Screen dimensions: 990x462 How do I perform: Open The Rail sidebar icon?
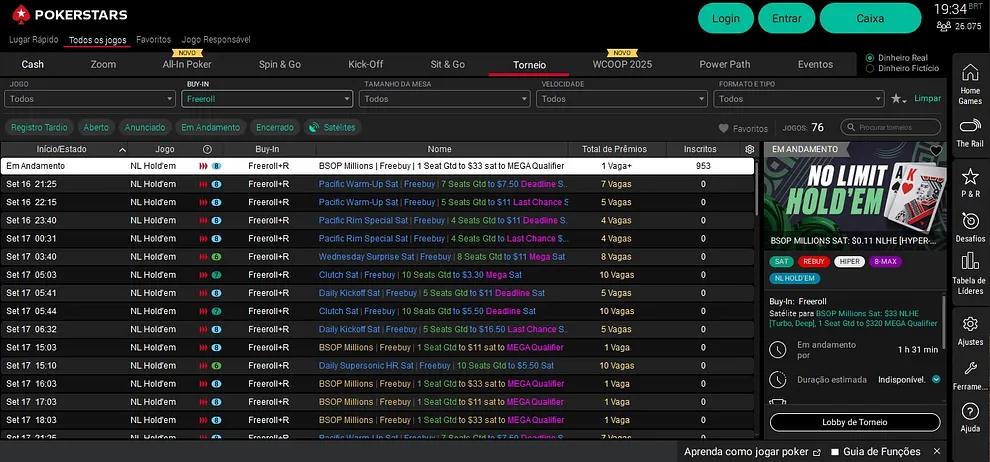coord(970,132)
